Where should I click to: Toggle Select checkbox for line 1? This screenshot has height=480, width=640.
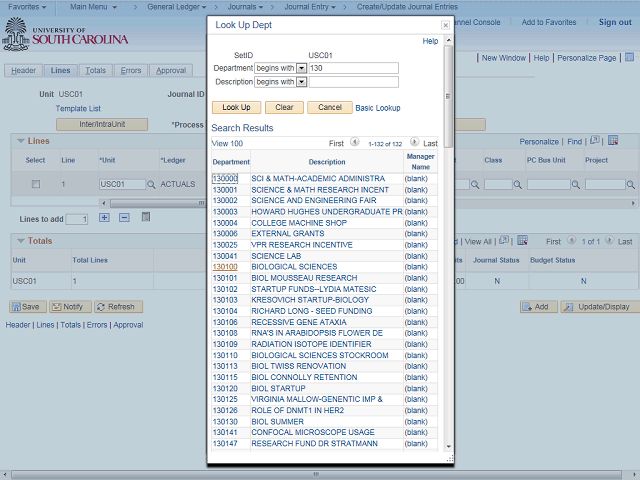pos(36,184)
